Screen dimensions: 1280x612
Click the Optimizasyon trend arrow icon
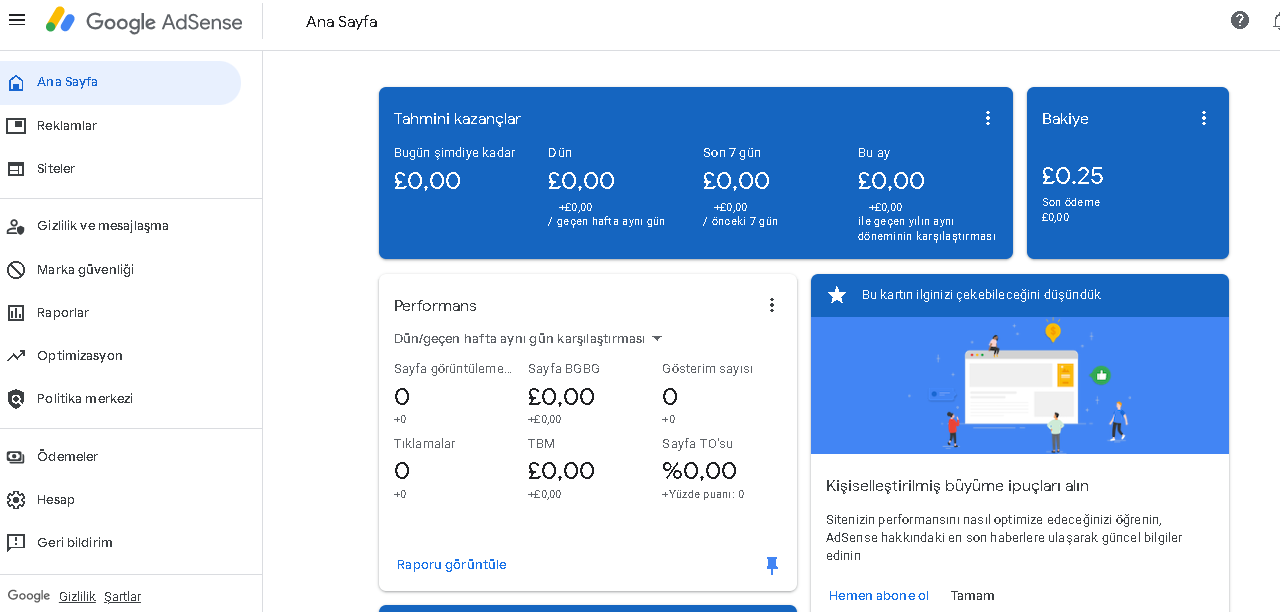coord(16,356)
